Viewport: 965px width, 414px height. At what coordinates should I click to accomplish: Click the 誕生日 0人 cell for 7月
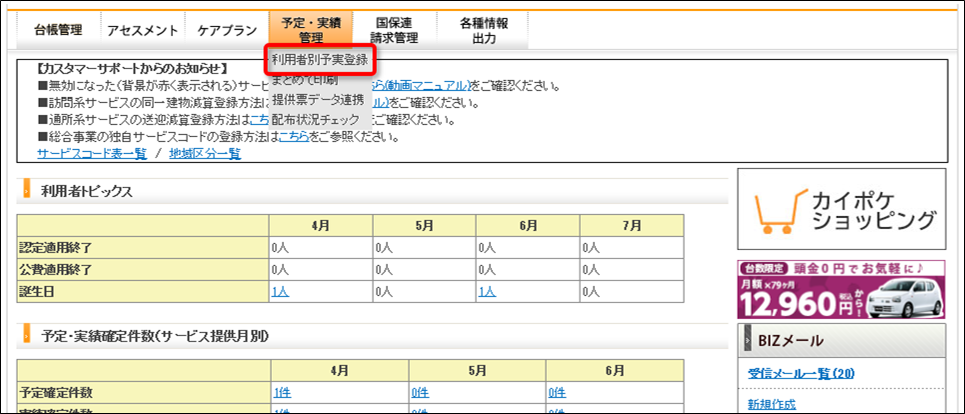tap(631, 292)
